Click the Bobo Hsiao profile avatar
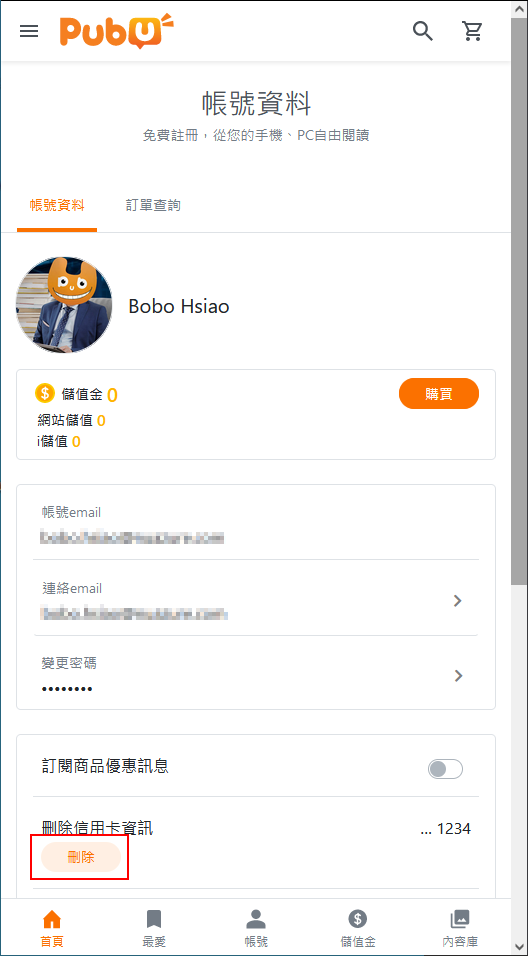528x956 pixels. 64,305
